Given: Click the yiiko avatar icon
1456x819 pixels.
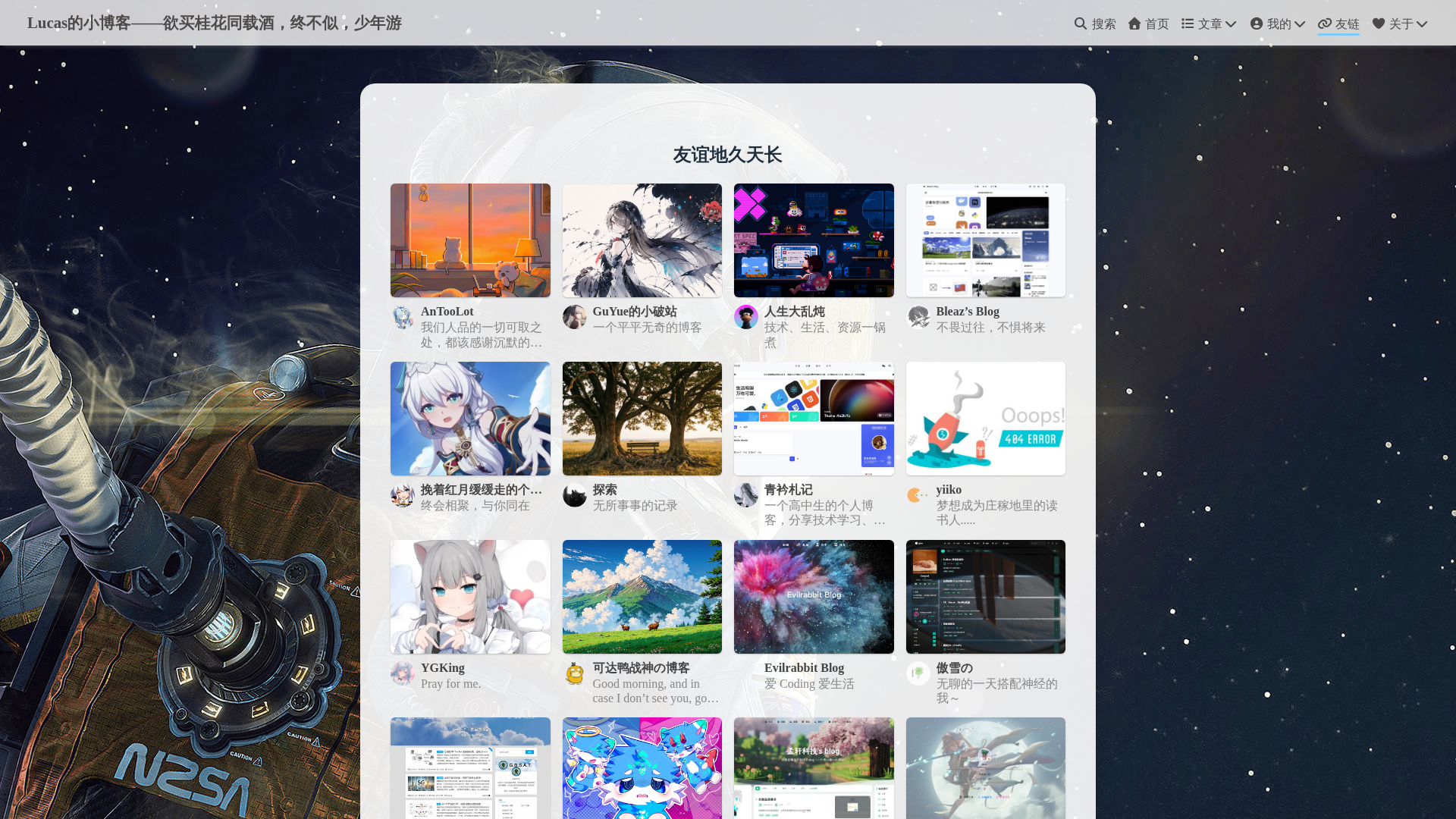Looking at the screenshot, I should [x=918, y=495].
